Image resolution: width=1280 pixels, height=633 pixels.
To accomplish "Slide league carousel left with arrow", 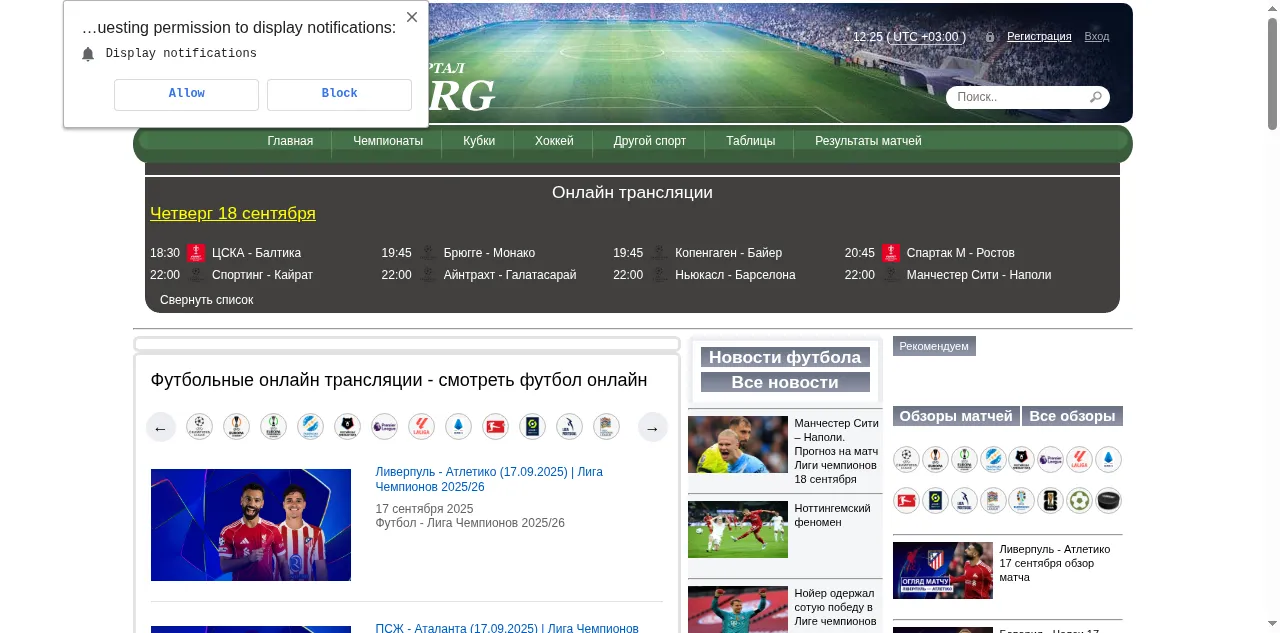I will pyautogui.click(x=160, y=428).
